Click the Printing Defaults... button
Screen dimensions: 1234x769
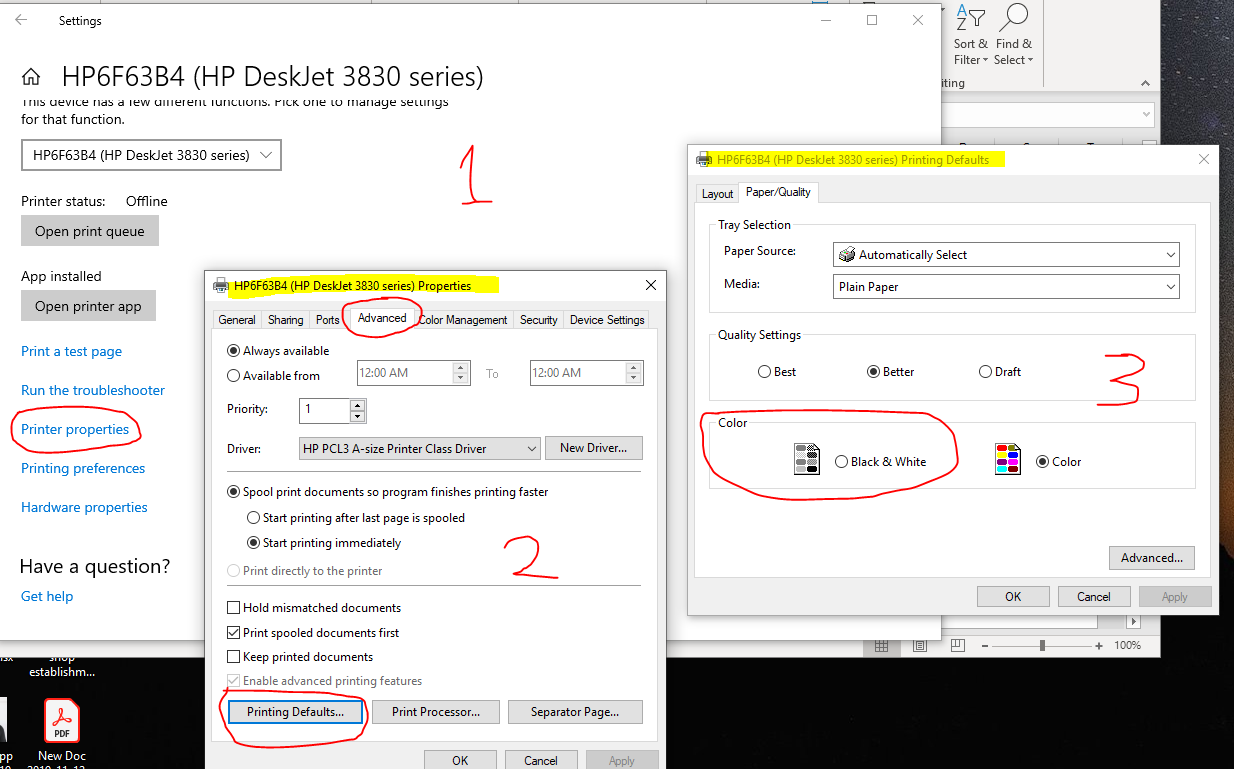point(295,712)
